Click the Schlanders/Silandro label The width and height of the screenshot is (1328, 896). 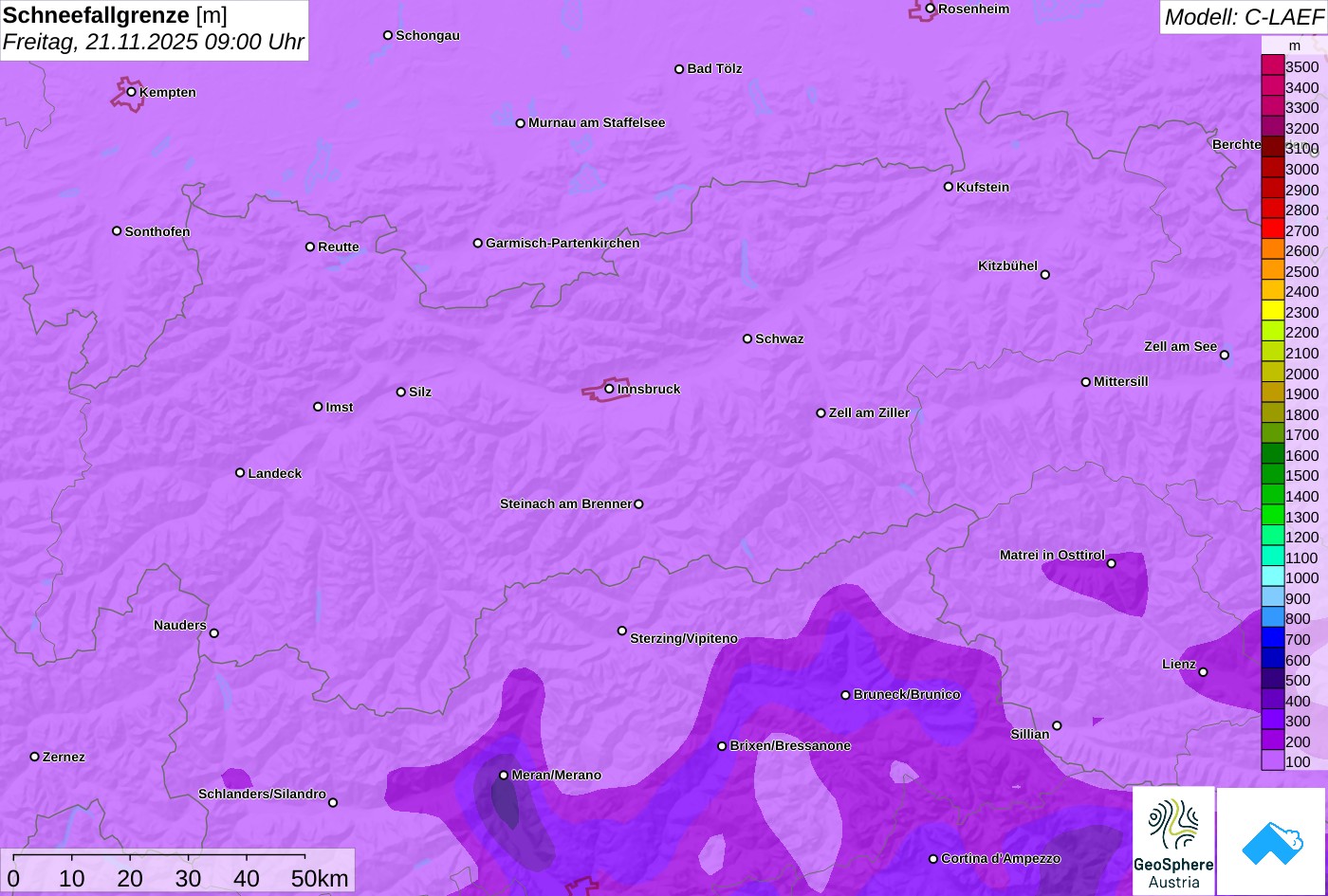(x=262, y=794)
